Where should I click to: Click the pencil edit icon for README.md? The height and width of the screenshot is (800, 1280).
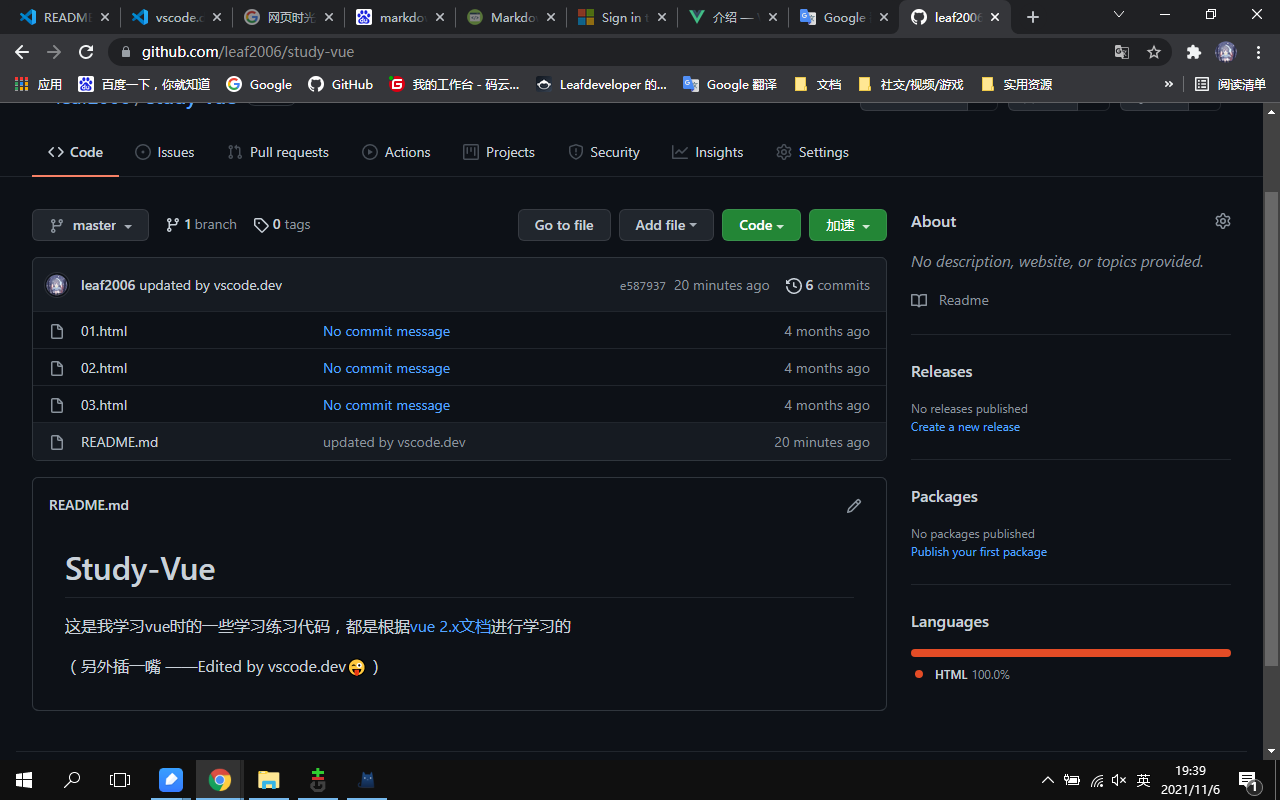click(x=853, y=506)
